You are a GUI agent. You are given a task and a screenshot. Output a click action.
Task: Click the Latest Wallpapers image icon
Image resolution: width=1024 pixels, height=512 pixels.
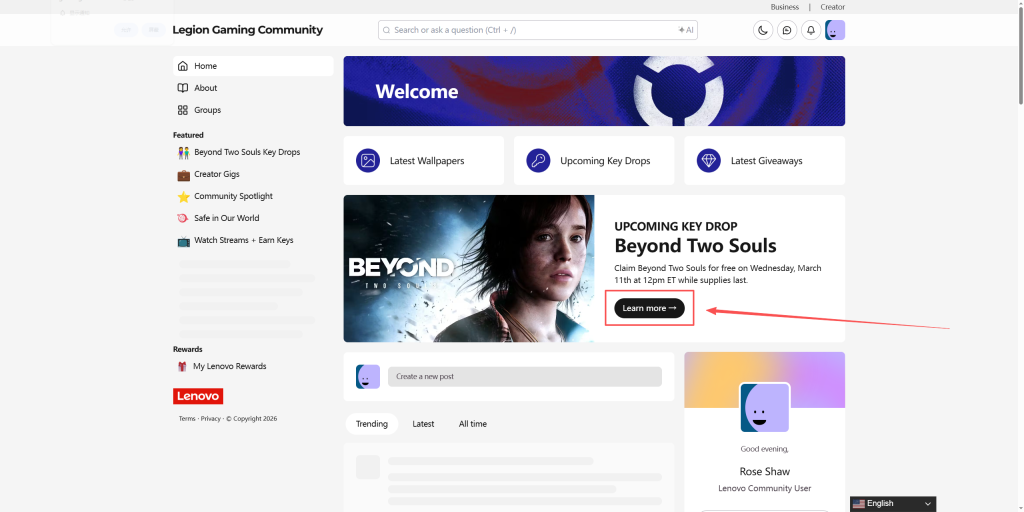pos(368,161)
